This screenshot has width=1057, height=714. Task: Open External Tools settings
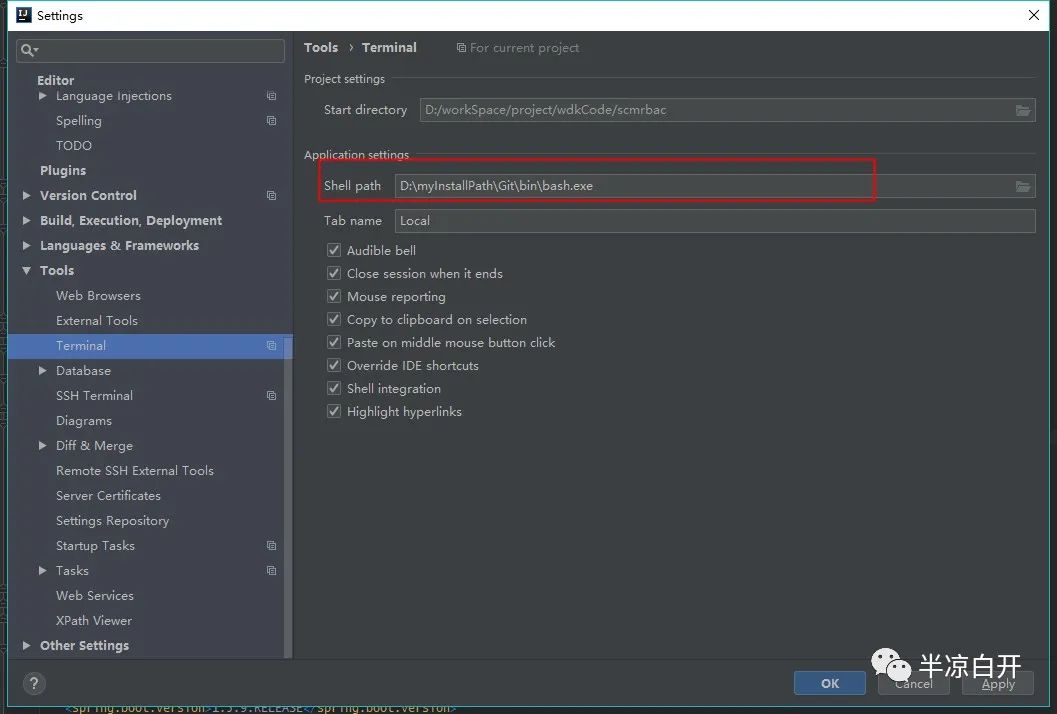coord(96,320)
